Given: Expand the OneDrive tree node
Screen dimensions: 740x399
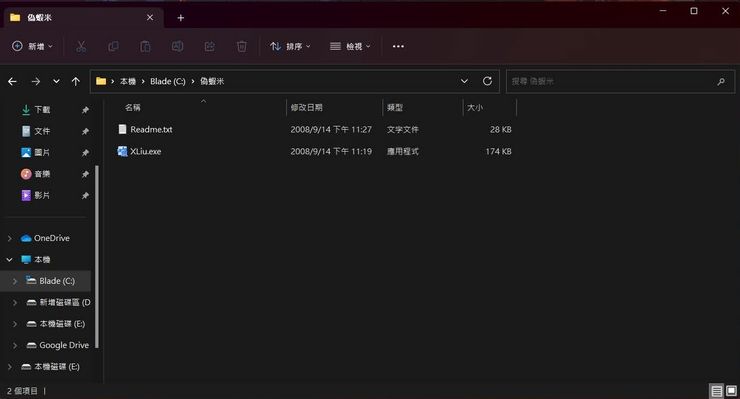Looking at the screenshot, I should click(x=9, y=238).
